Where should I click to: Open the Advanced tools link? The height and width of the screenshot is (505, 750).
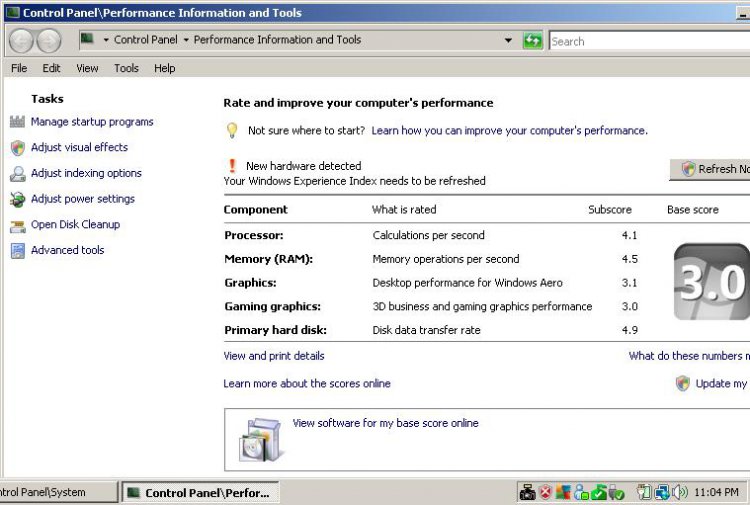click(x=67, y=250)
